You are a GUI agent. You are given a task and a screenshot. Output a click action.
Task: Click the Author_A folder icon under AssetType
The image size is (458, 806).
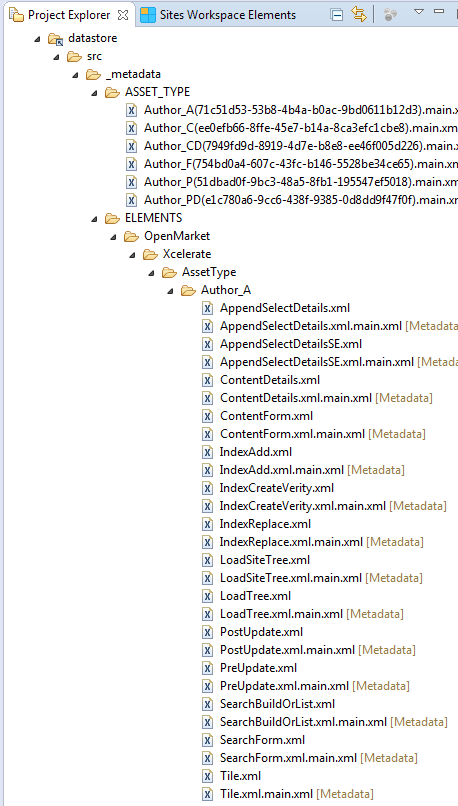coord(189,290)
